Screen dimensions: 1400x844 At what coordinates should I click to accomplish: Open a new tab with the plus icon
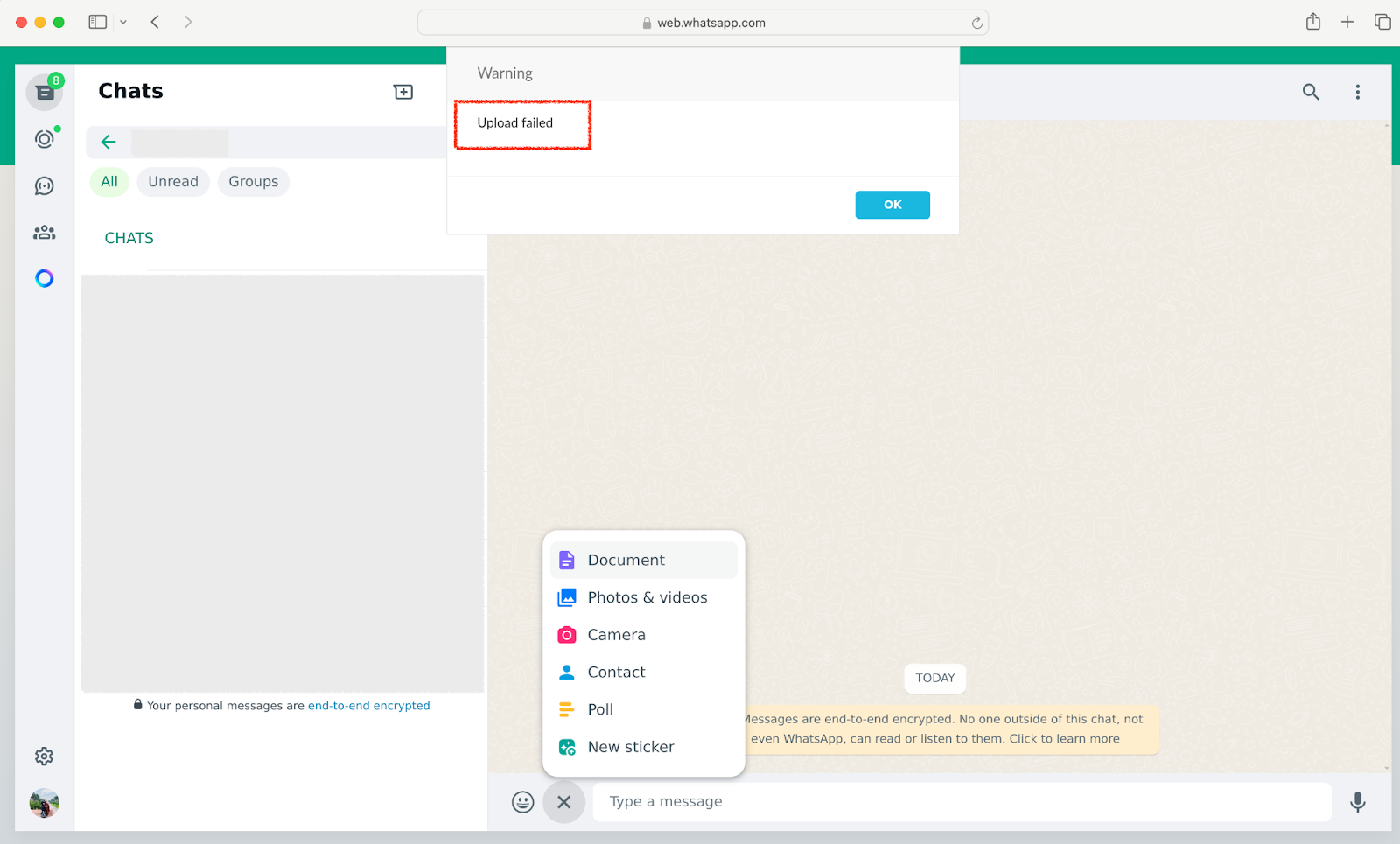(x=1347, y=22)
